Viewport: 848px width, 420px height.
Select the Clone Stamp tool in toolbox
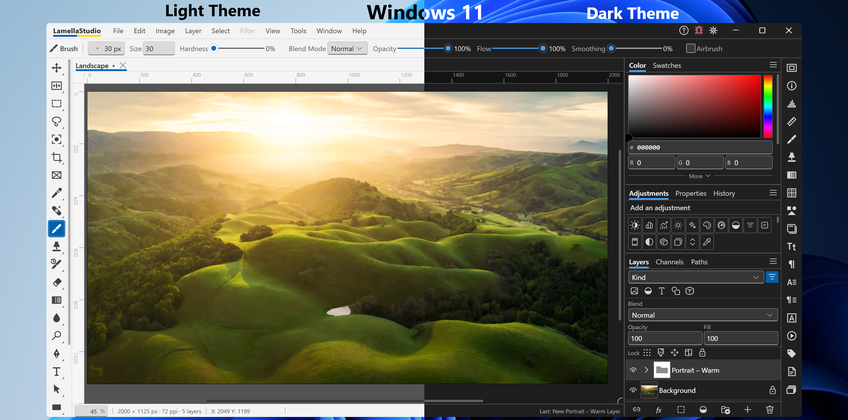coord(56,246)
